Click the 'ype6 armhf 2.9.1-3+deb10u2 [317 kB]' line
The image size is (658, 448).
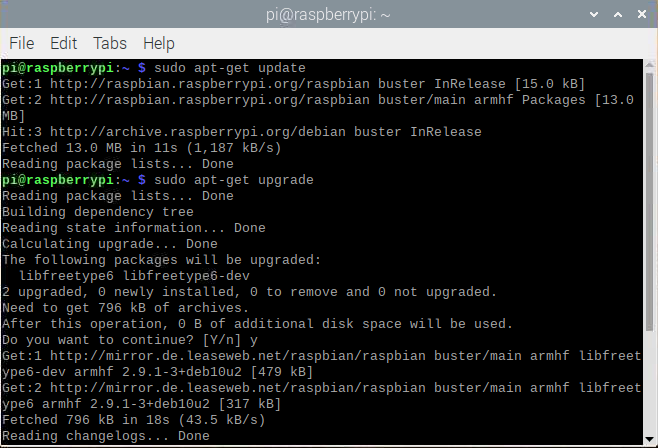(141, 404)
